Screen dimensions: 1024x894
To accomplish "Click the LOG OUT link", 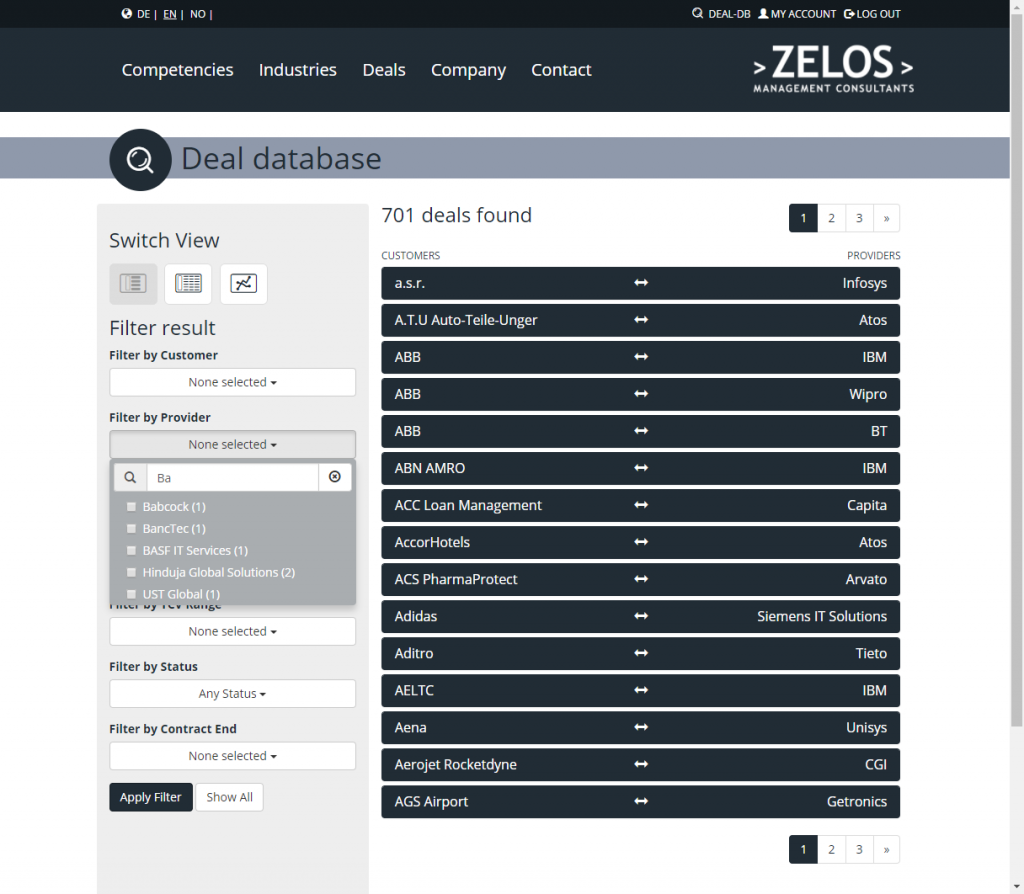I will (x=872, y=14).
